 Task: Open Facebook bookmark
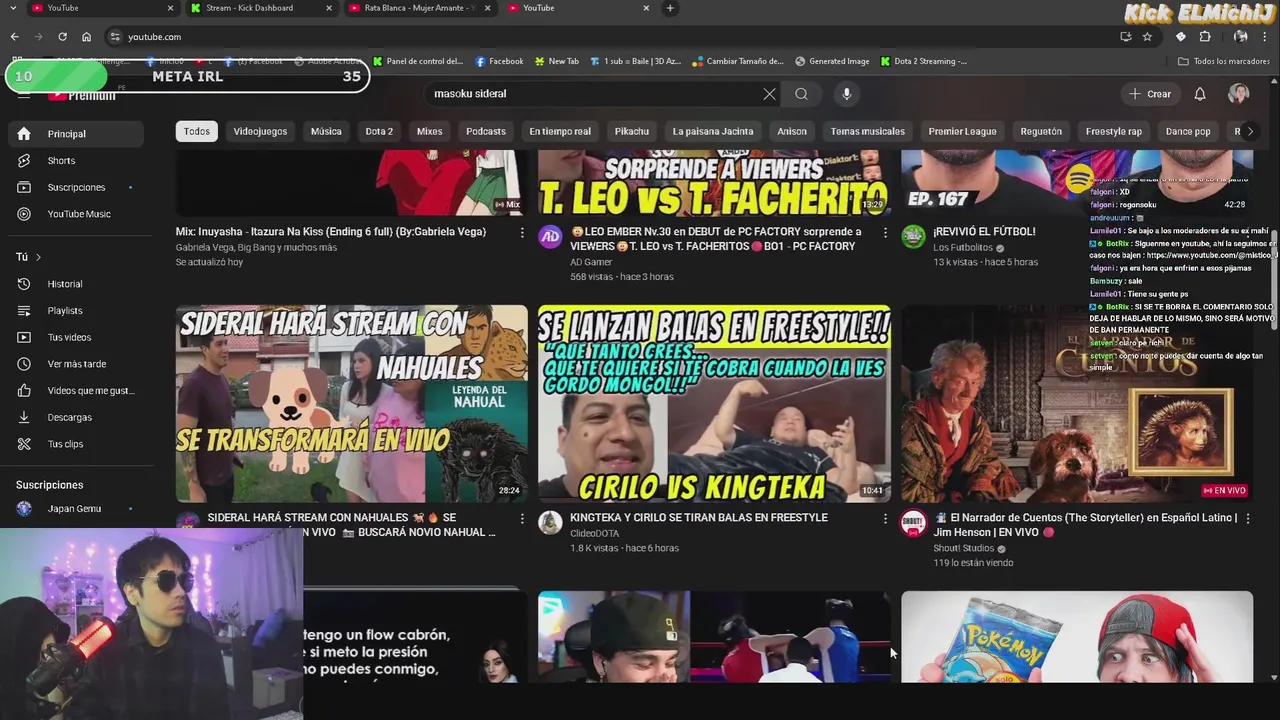pyautogui.click(x=499, y=61)
